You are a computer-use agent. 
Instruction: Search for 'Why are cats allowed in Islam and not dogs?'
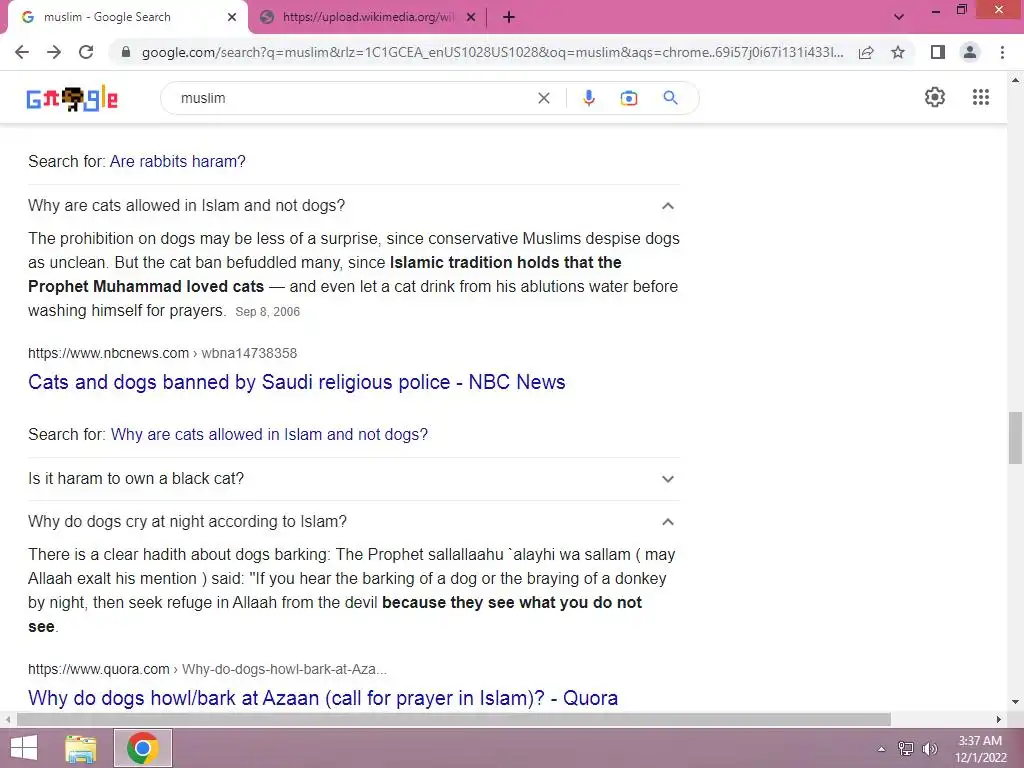(x=269, y=434)
